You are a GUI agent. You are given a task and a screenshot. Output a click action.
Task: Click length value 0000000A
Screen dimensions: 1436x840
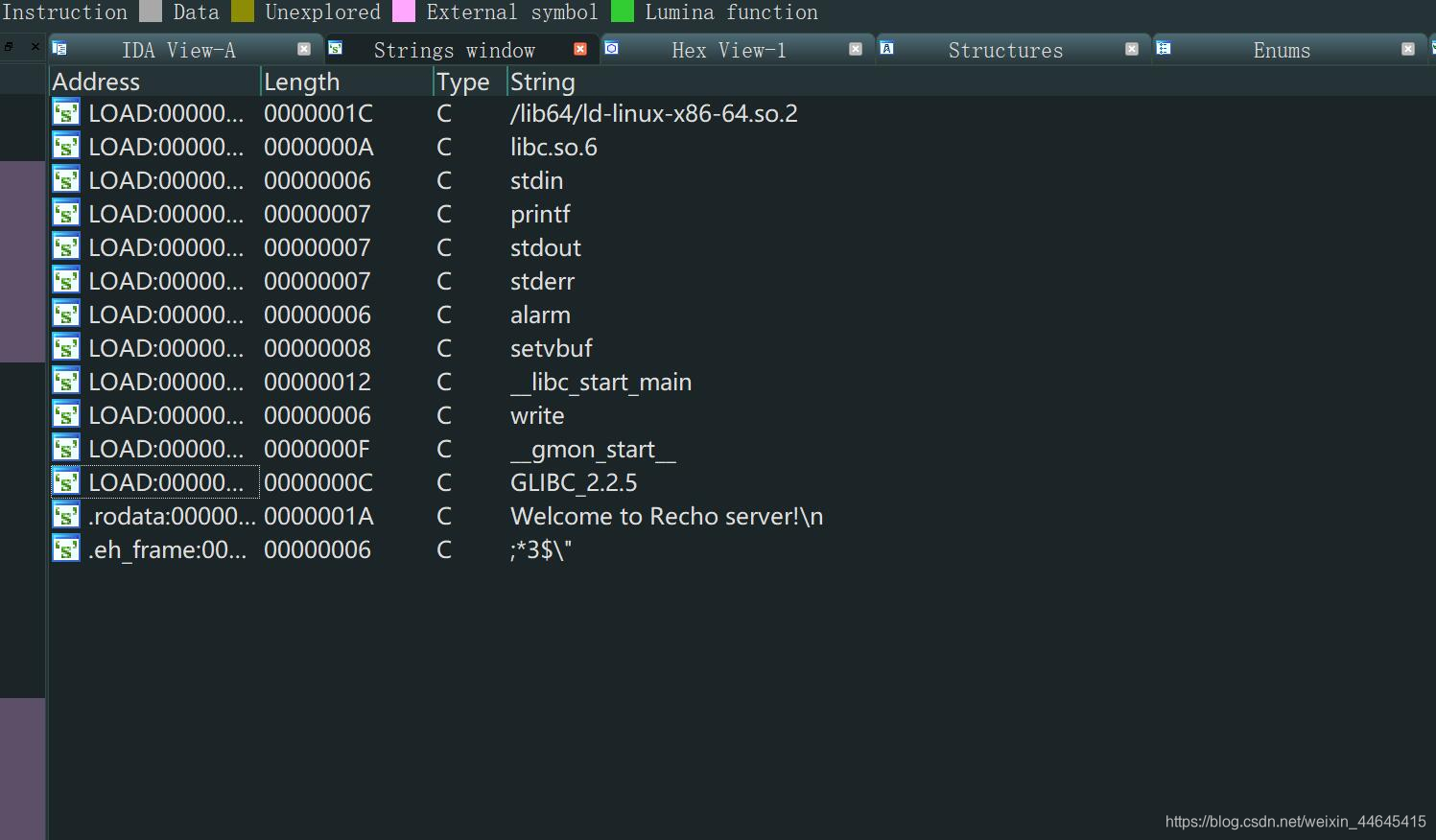click(318, 147)
